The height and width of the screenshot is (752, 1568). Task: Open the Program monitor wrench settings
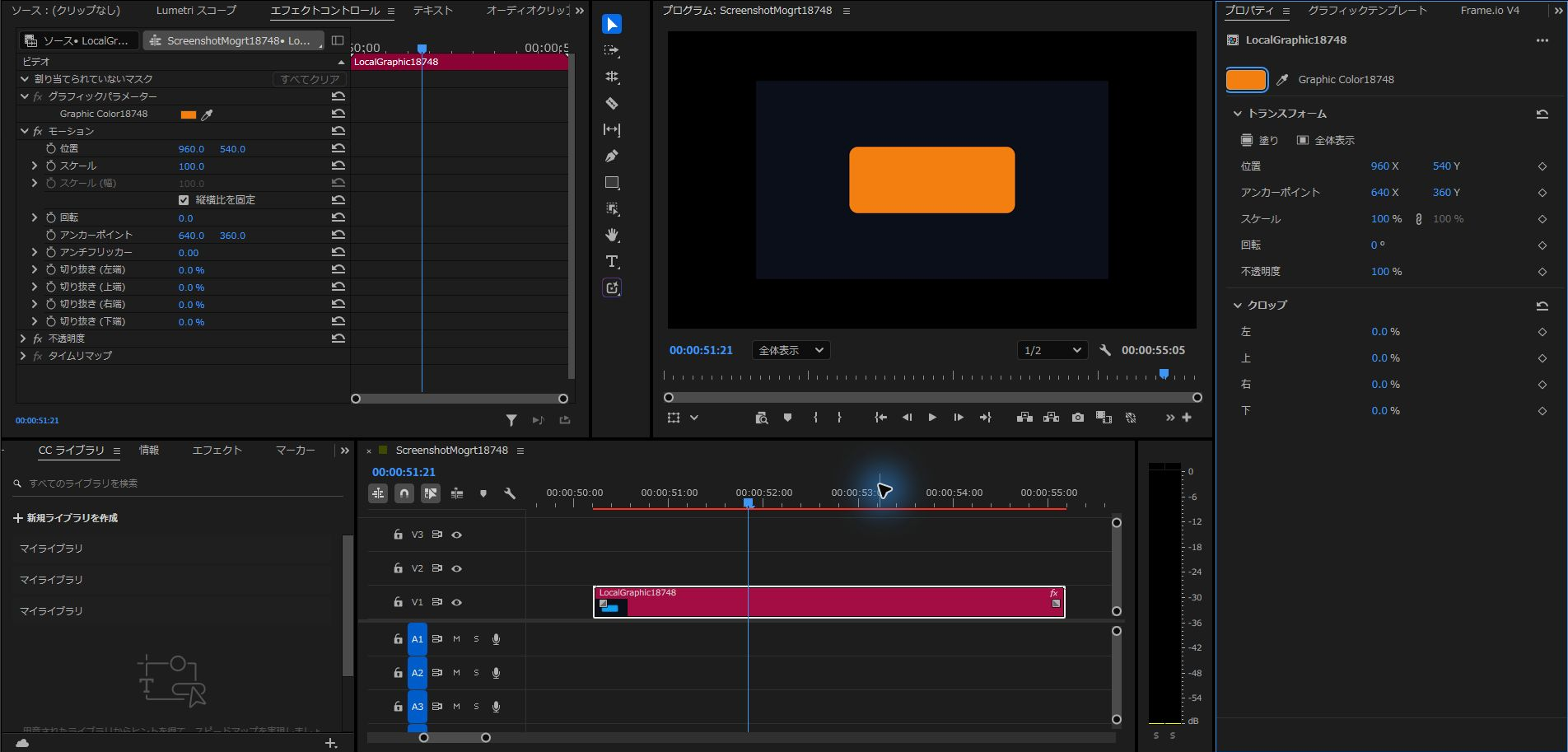tap(1105, 350)
